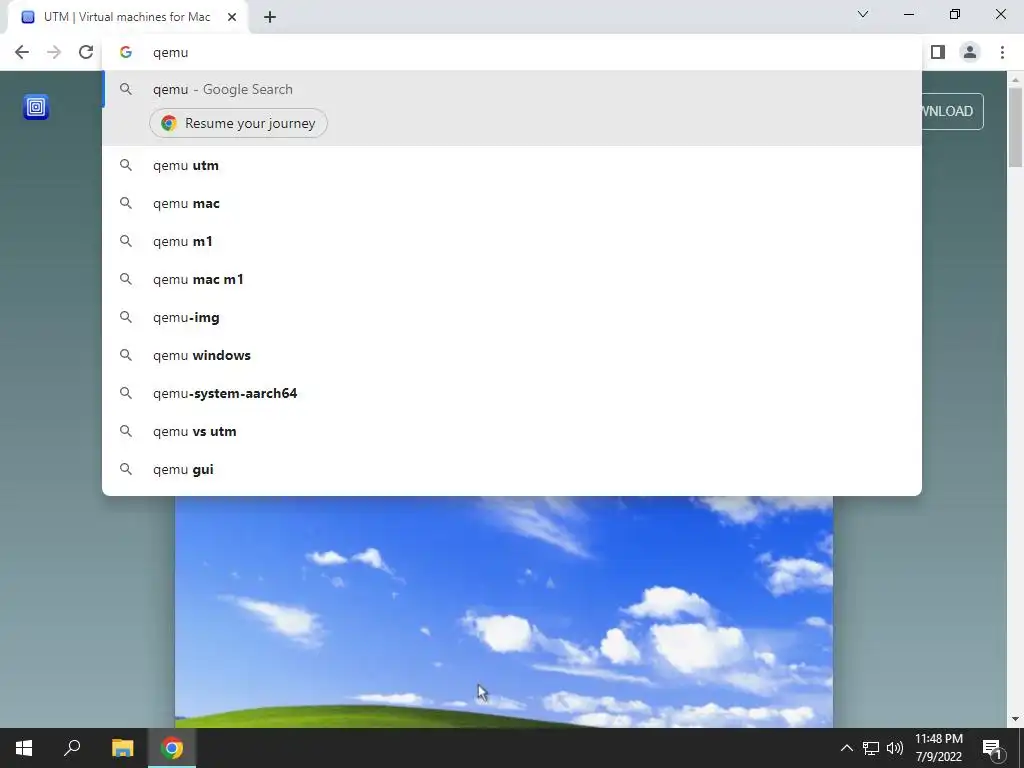Open Chrome side panel icon
The image size is (1024, 768).
point(938,52)
